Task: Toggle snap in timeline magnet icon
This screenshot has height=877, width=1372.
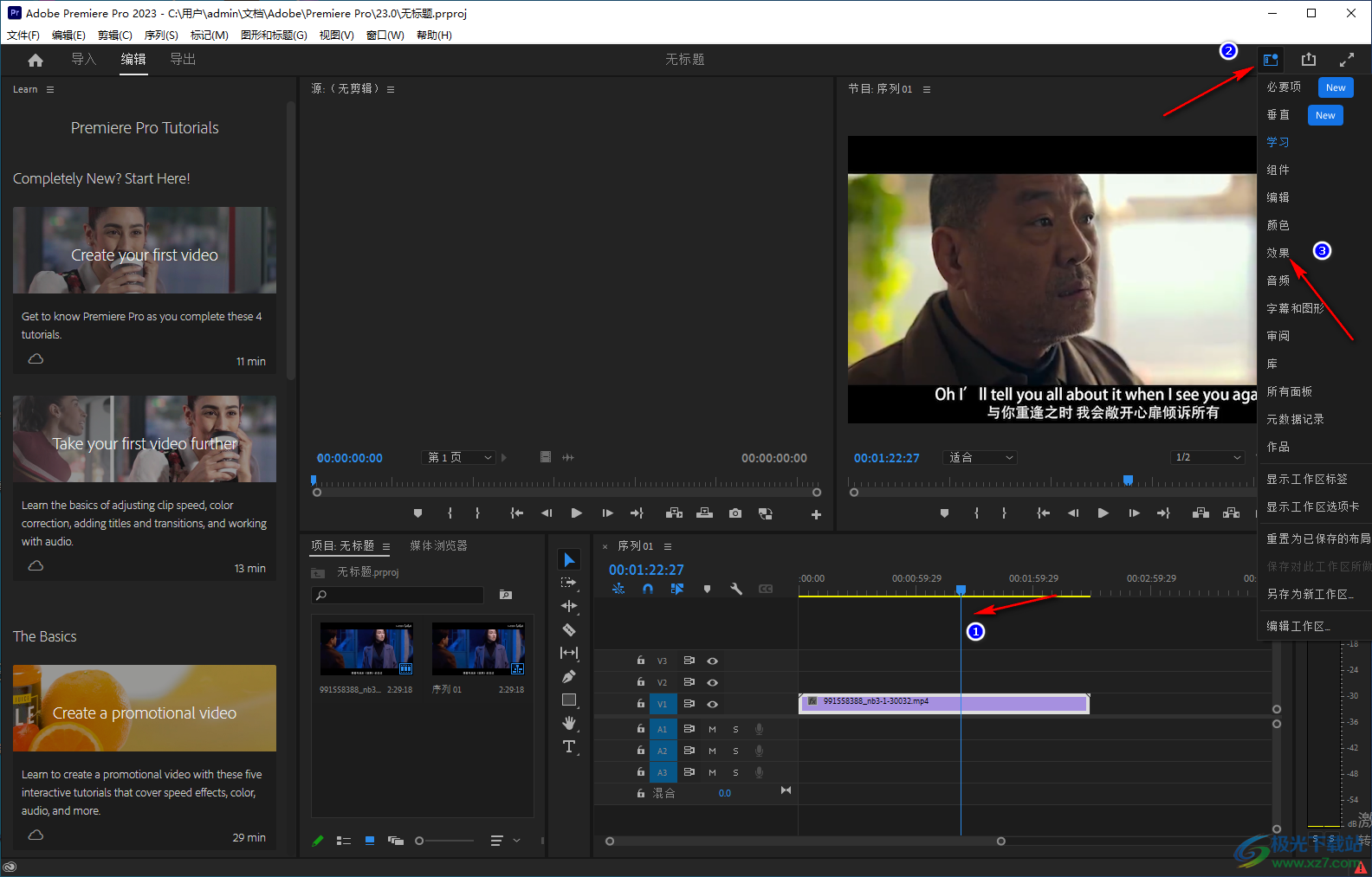Action: tap(648, 589)
